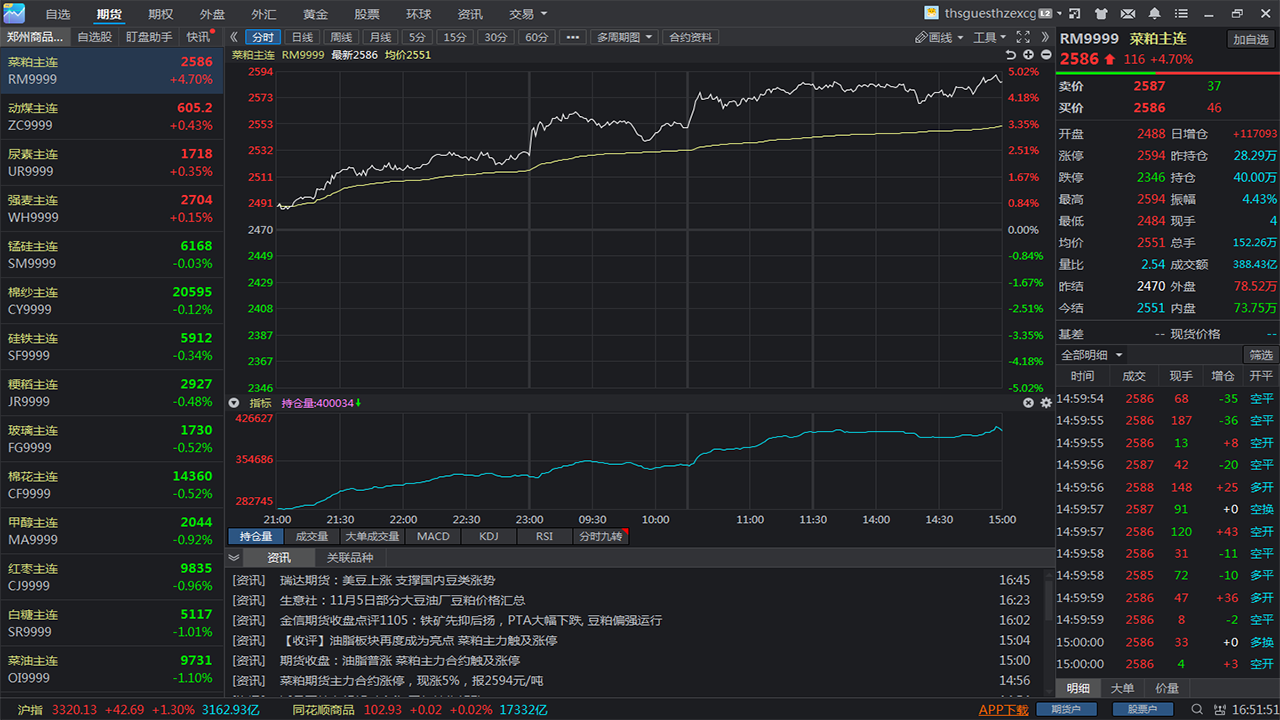Click the list icon in the title bar
The width and height of the screenshot is (1280, 720).
click(1182, 14)
